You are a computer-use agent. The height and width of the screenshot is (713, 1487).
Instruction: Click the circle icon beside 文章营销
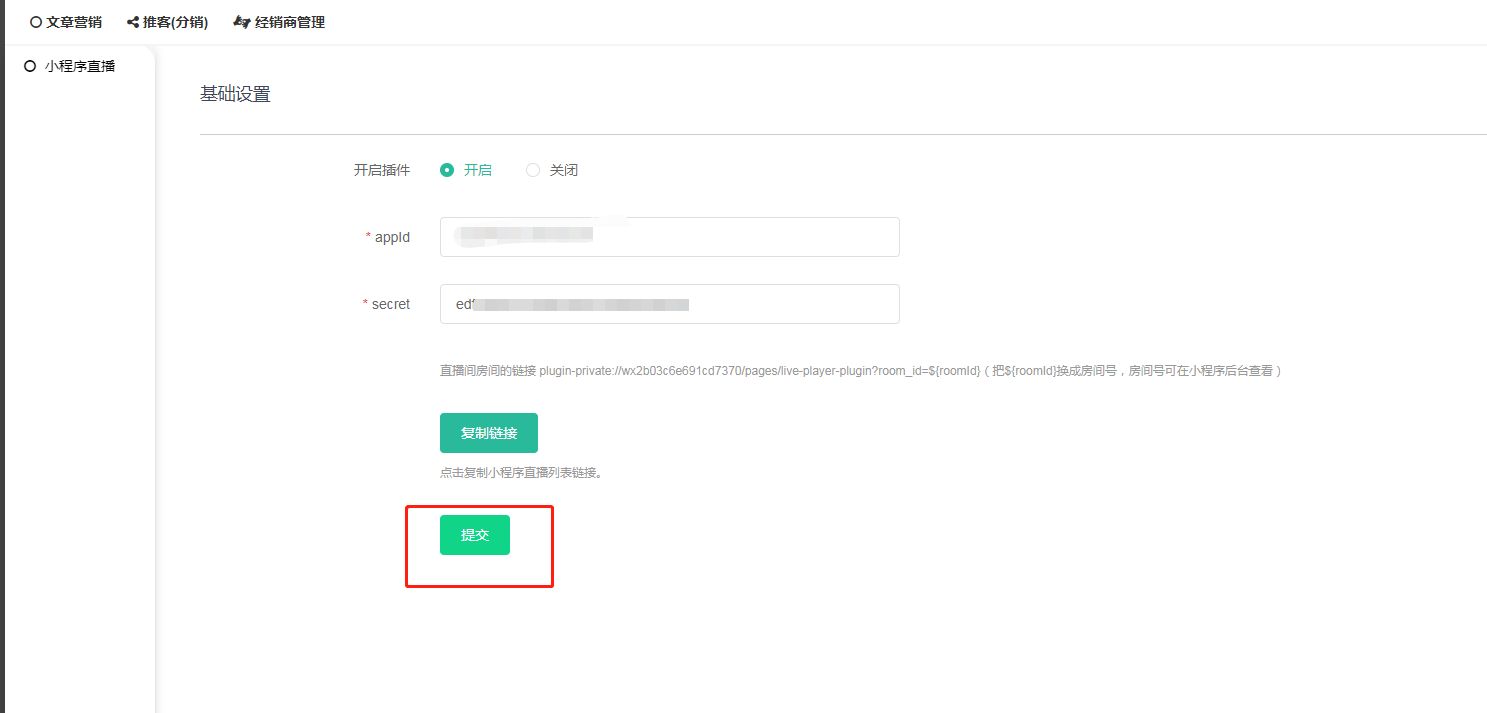point(36,22)
